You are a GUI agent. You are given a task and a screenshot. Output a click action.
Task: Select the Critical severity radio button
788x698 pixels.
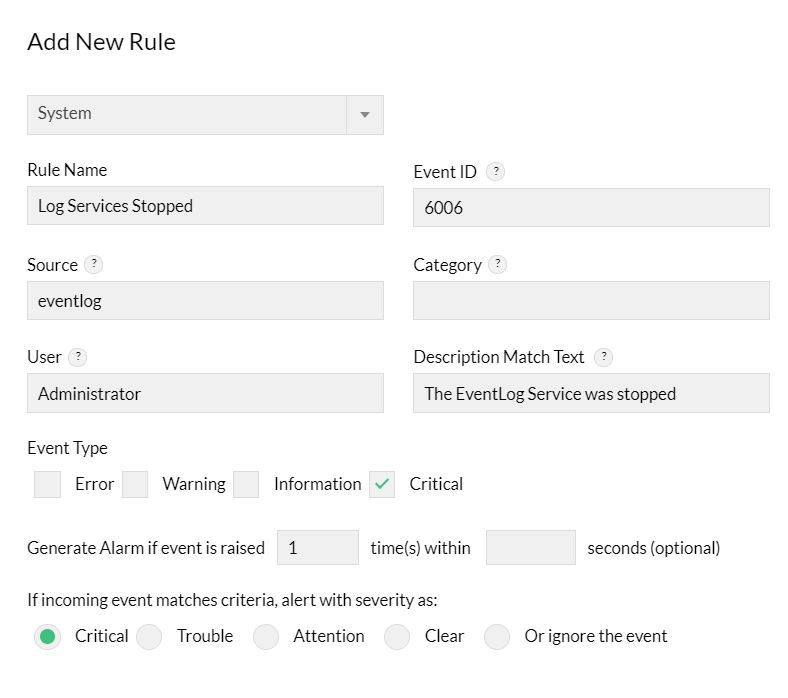point(48,636)
